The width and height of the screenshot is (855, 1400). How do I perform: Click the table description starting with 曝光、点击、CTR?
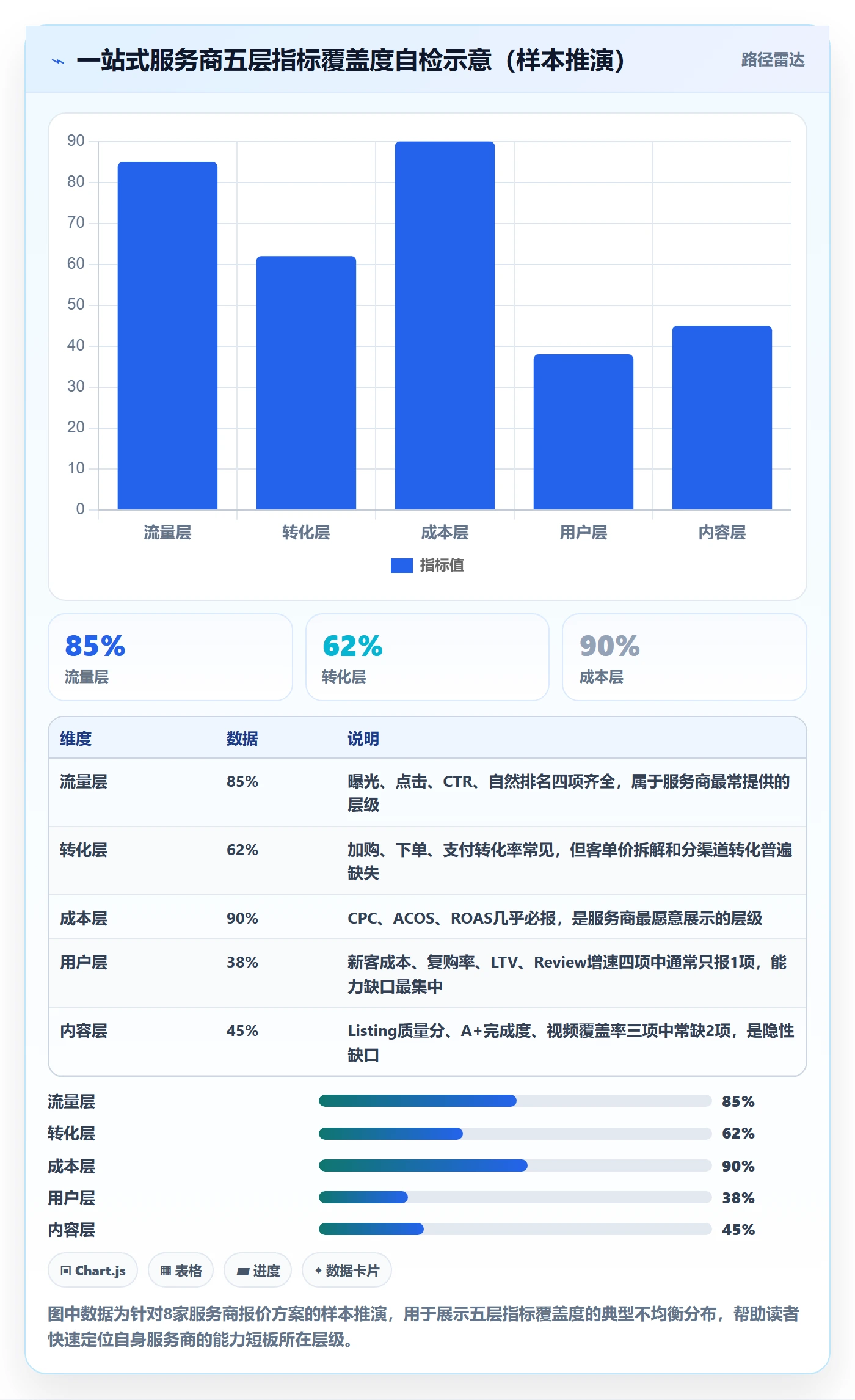(569, 793)
